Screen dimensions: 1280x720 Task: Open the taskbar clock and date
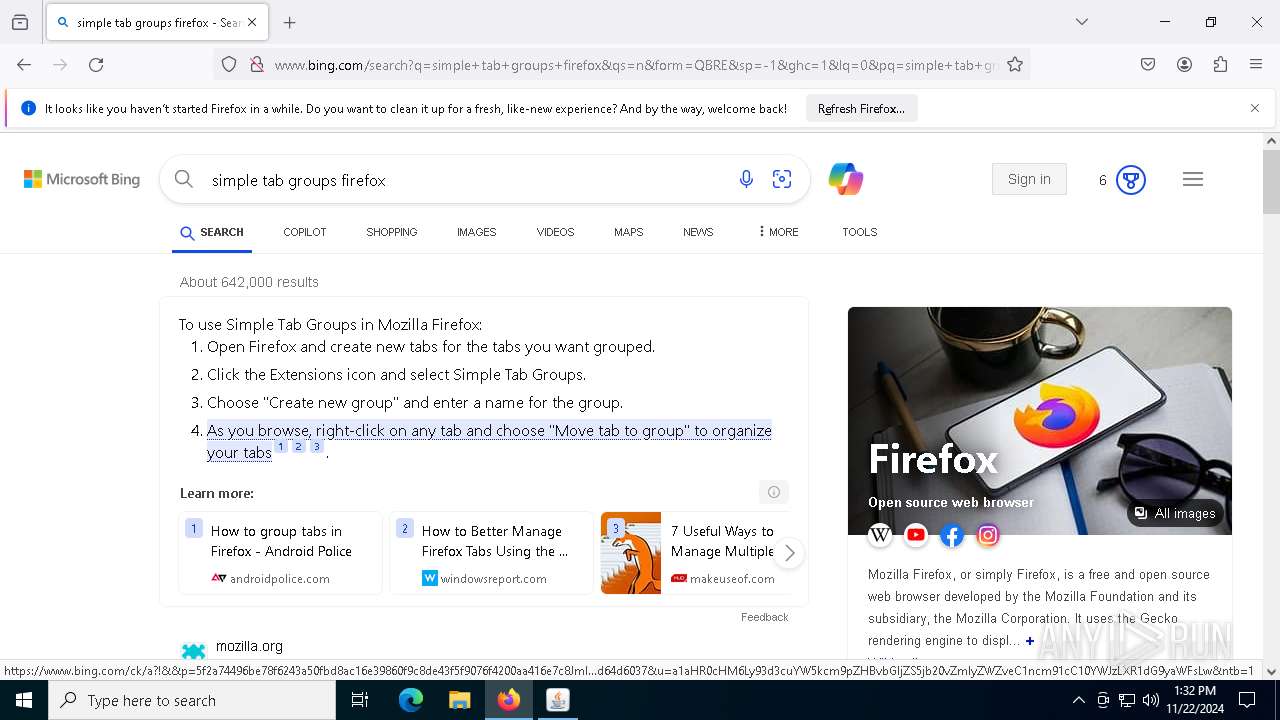pos(1195,700)
